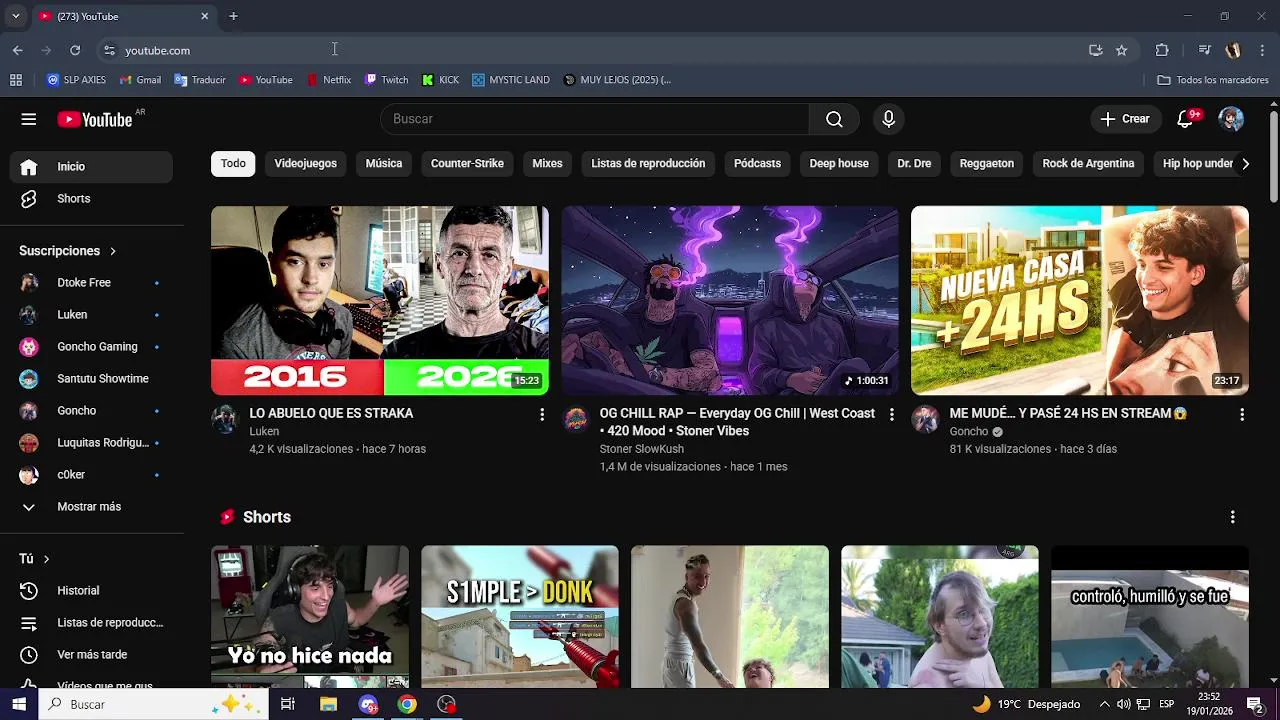Open Goncho Gaming subscription
The height and width of the screenshot is (720, 1280).
(91, 347)
